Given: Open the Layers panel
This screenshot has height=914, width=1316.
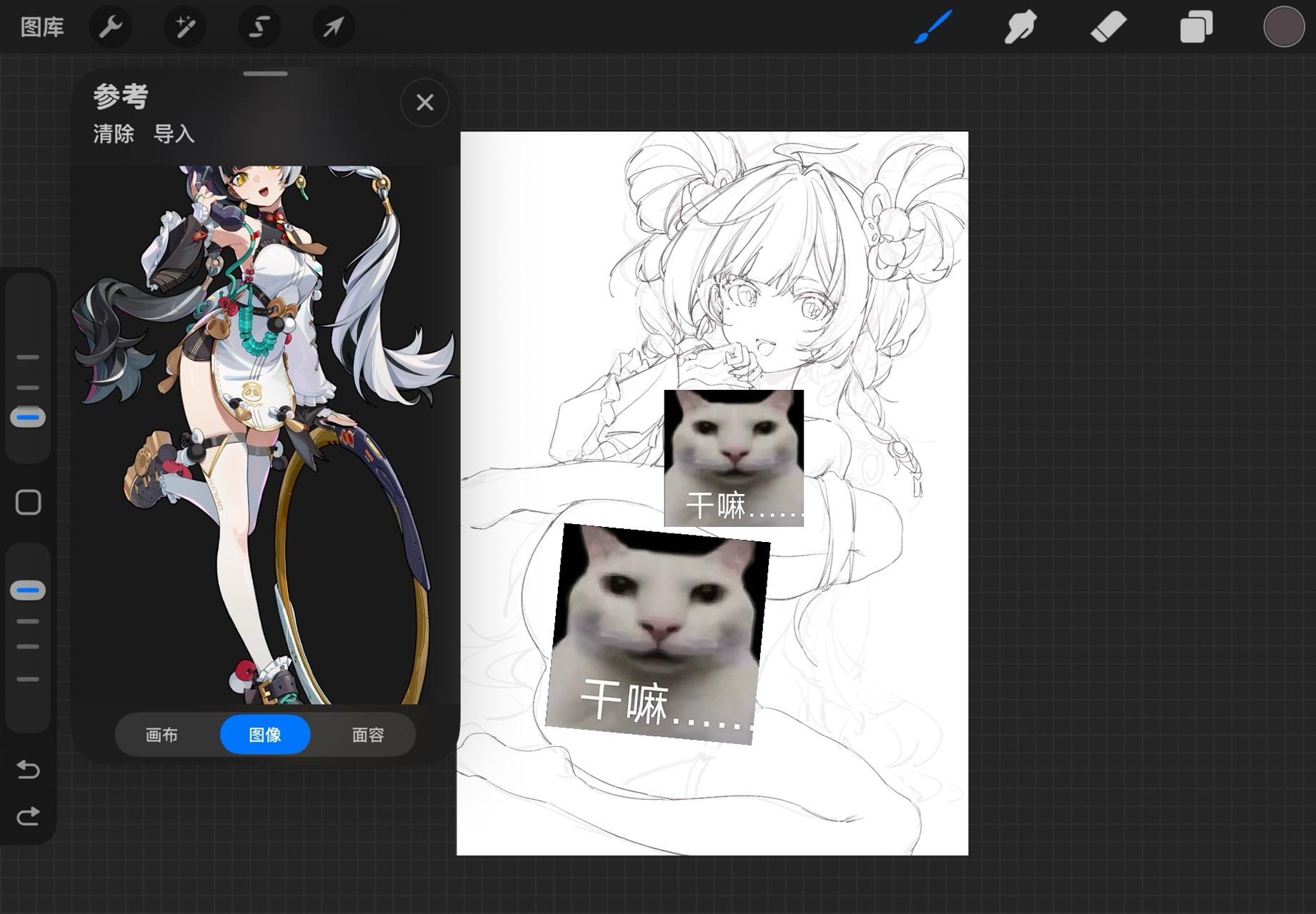Looking at the screenshot, I should click(x=1196, y=27).
